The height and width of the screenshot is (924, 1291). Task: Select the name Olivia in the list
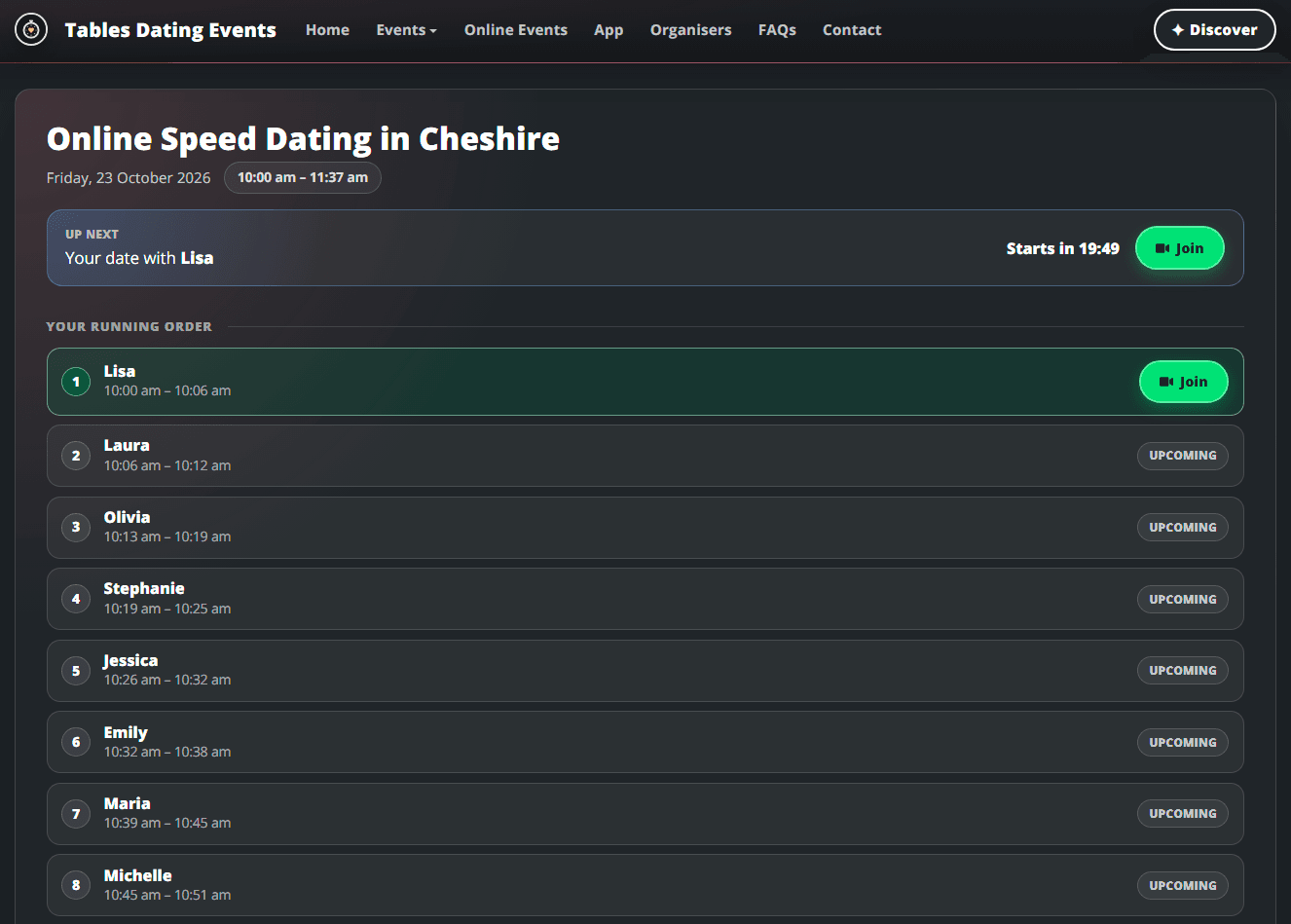point(128,517)
